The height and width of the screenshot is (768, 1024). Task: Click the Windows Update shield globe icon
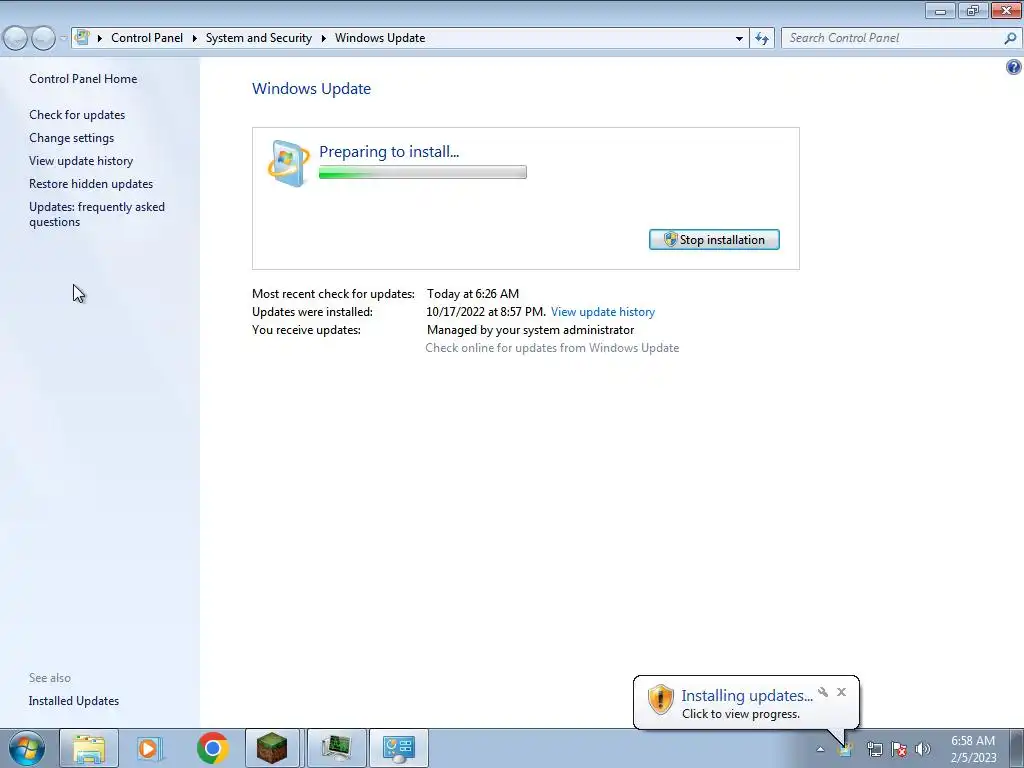click(x=288, y=163)
